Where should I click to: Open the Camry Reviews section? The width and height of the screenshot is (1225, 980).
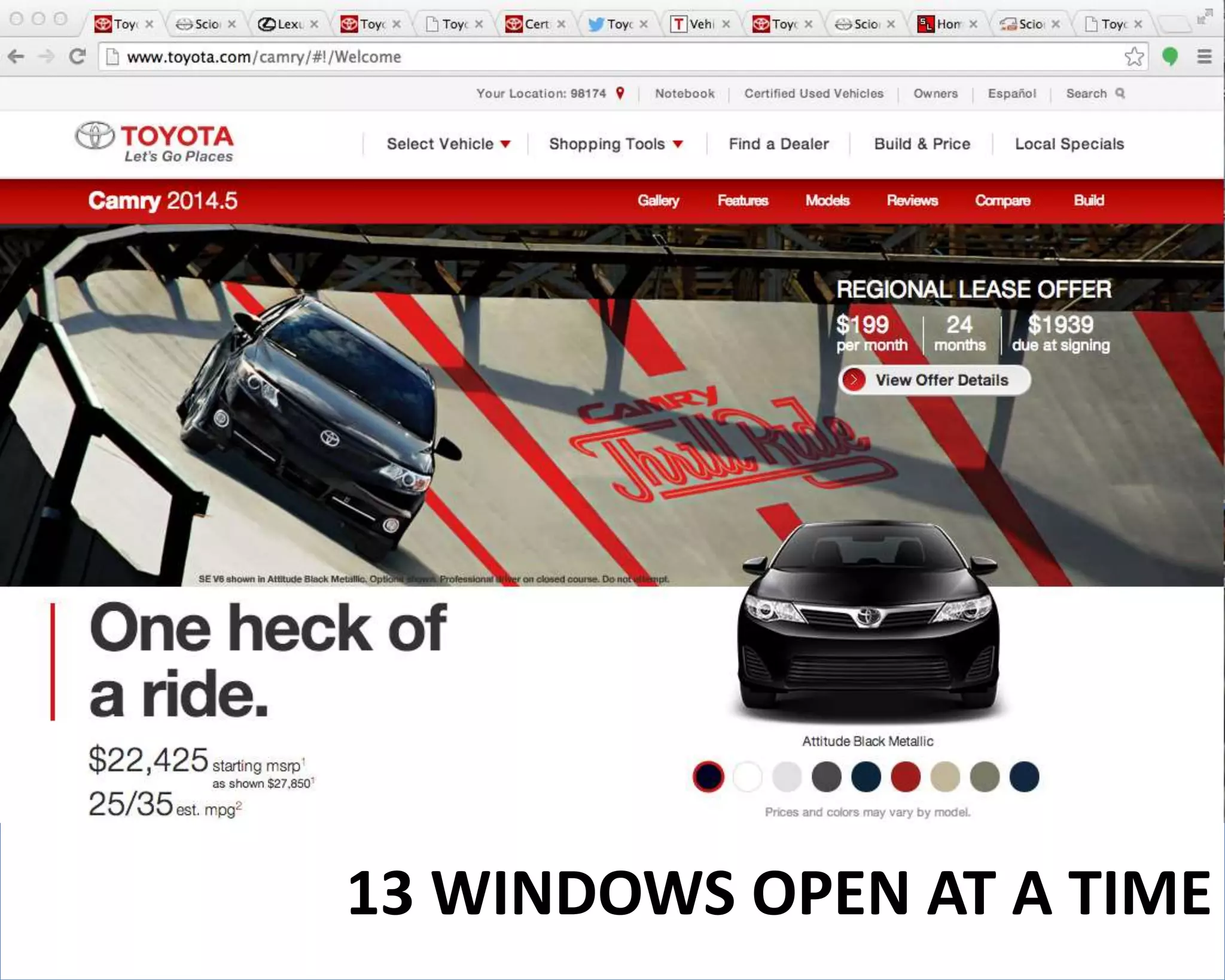pos(912,200)
